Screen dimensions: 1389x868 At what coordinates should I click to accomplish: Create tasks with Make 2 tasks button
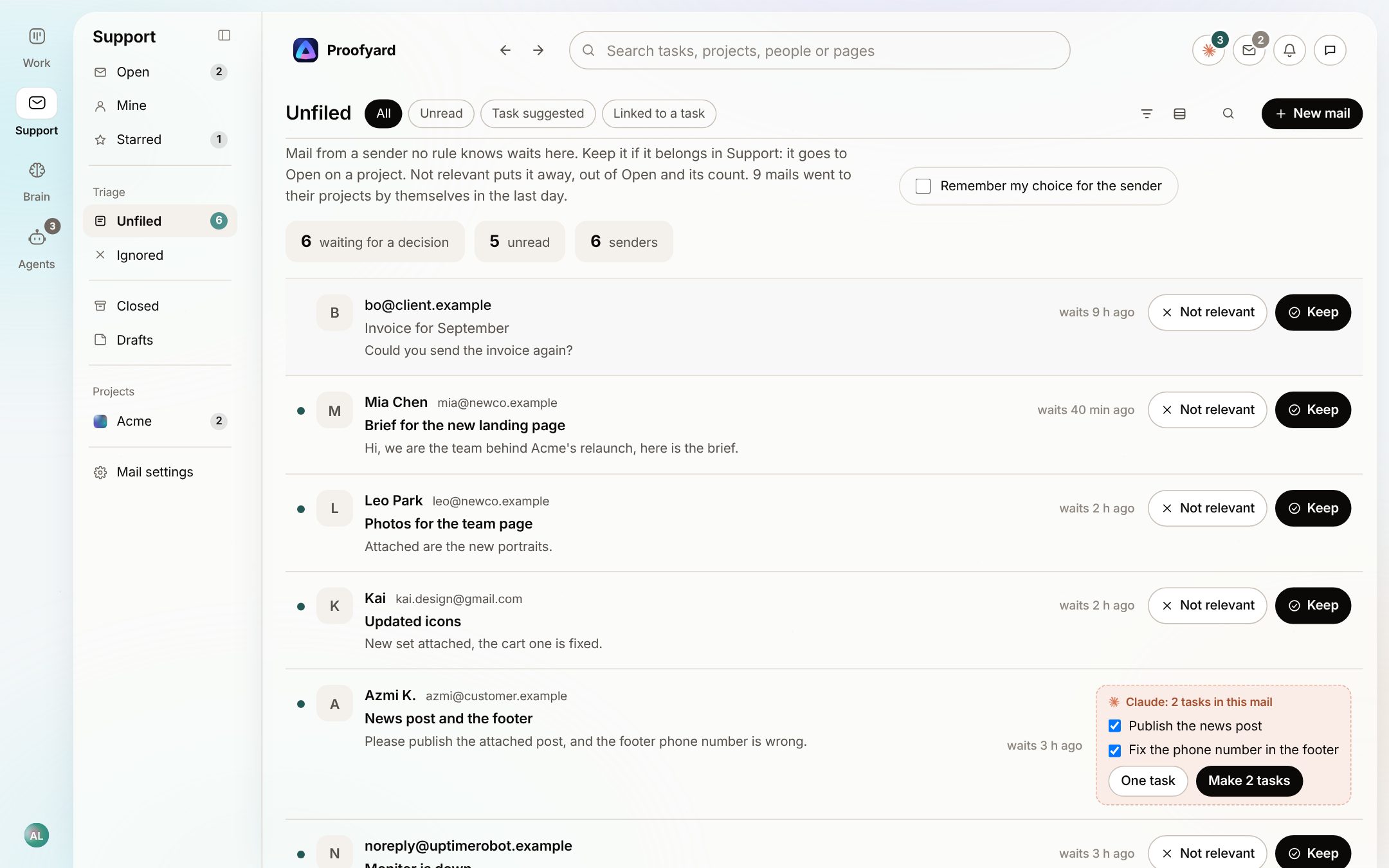[1249, 781]
